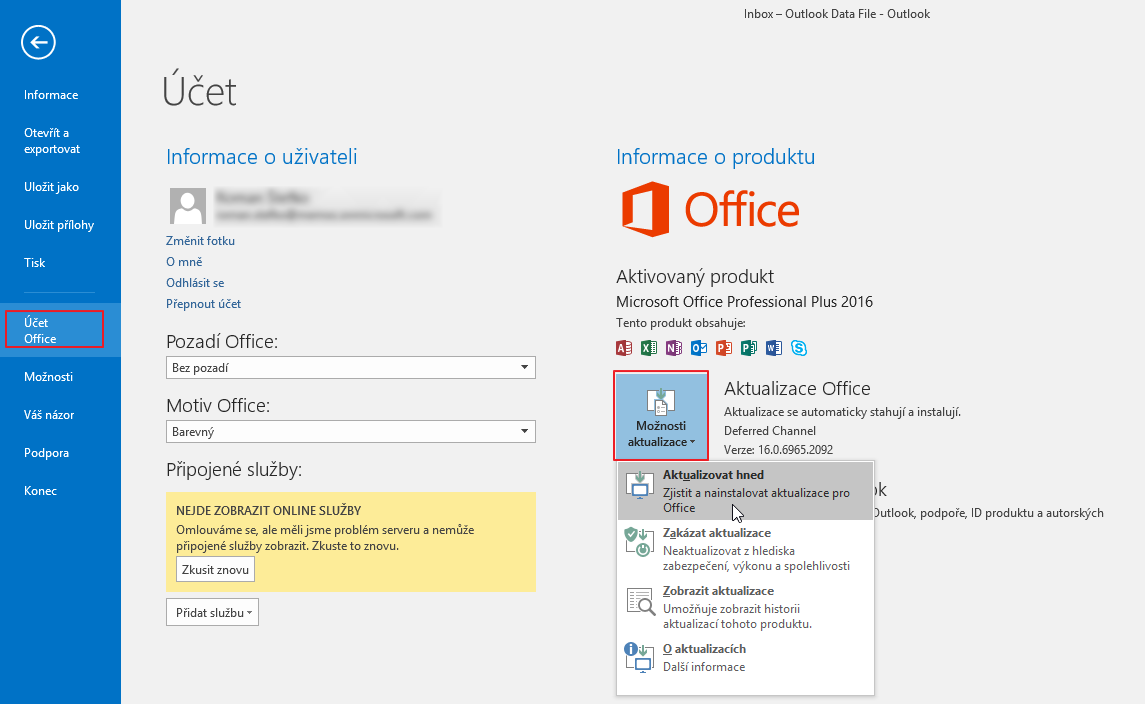This screenshot has height=704, width=1145.
Task: Click the Aktualizace Office heading
Action: (797, 389)
